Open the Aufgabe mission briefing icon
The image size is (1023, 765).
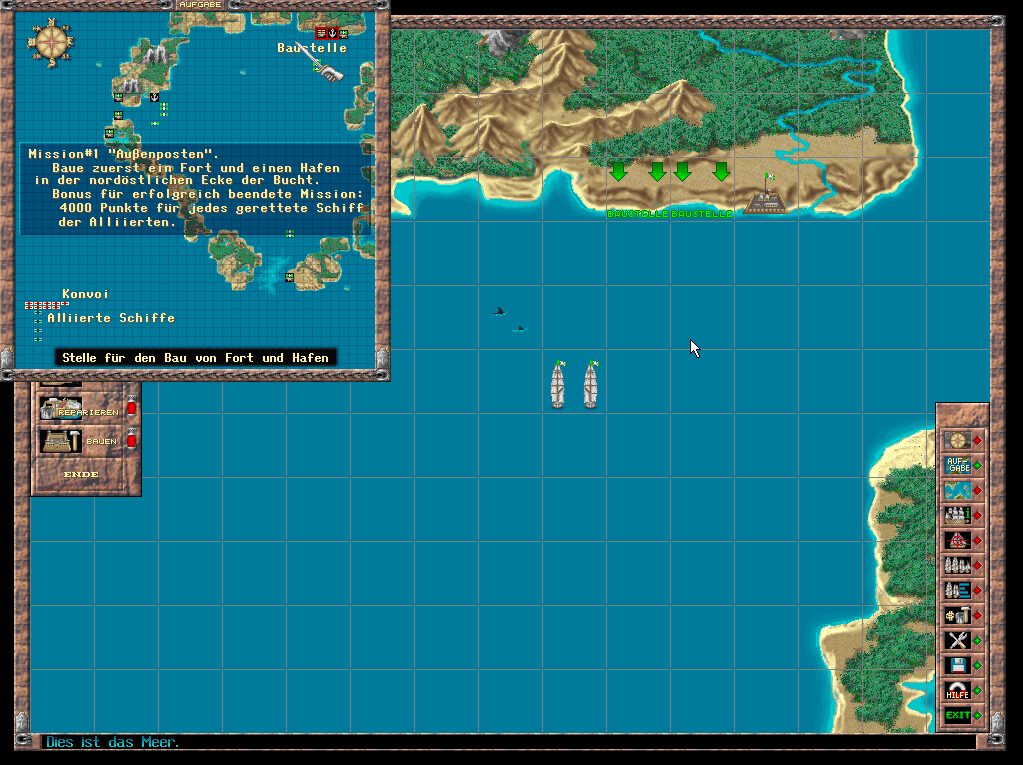(957, 465)
